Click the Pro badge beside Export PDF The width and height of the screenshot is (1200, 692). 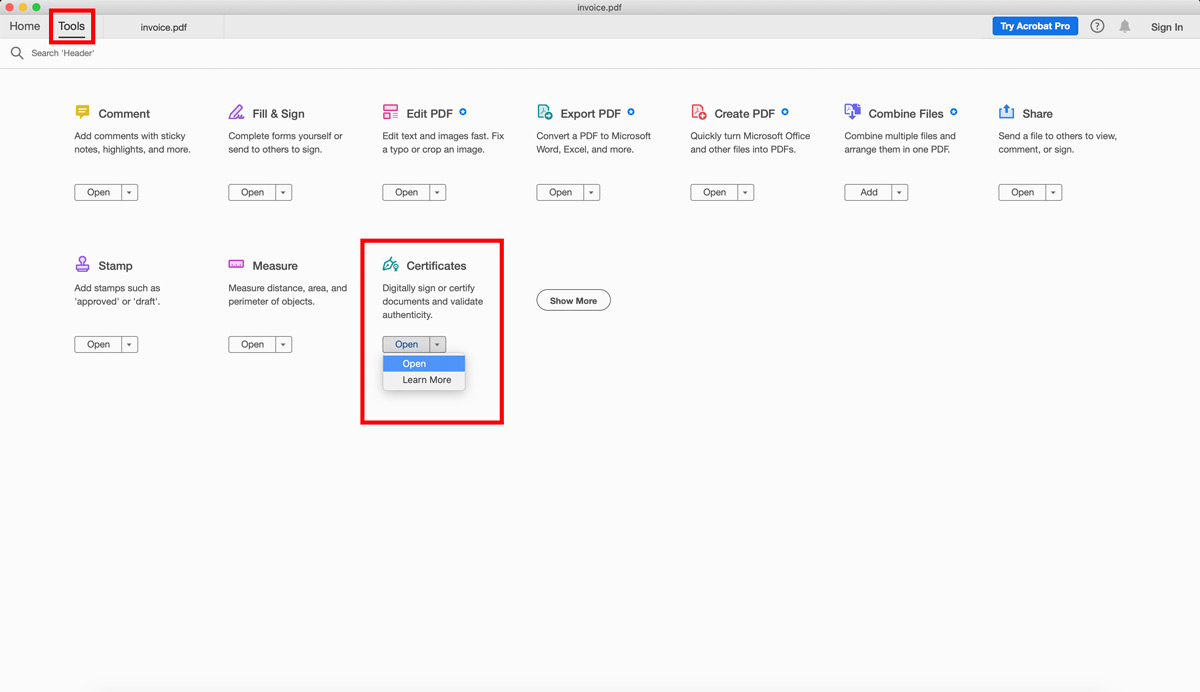[x=631, y=112]
